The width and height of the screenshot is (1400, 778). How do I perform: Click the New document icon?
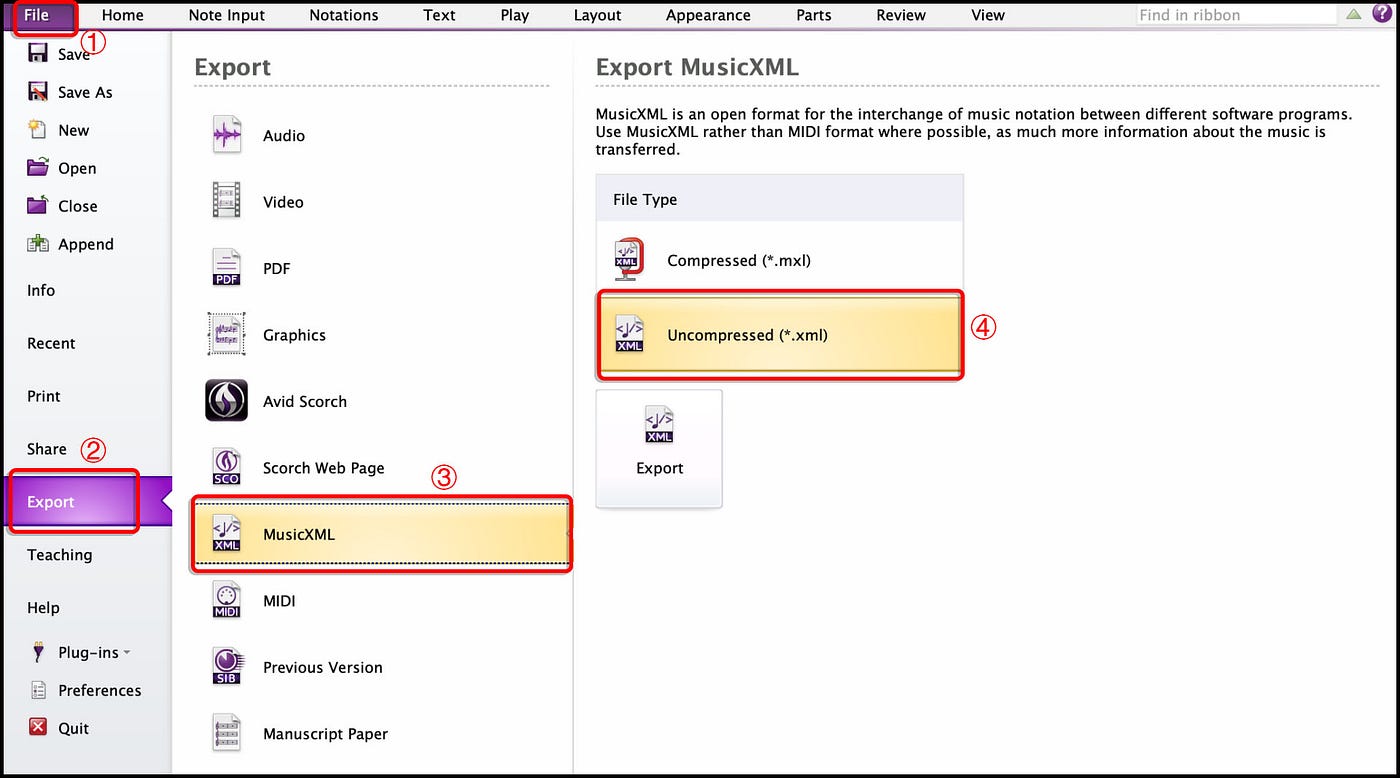[38, 130]
